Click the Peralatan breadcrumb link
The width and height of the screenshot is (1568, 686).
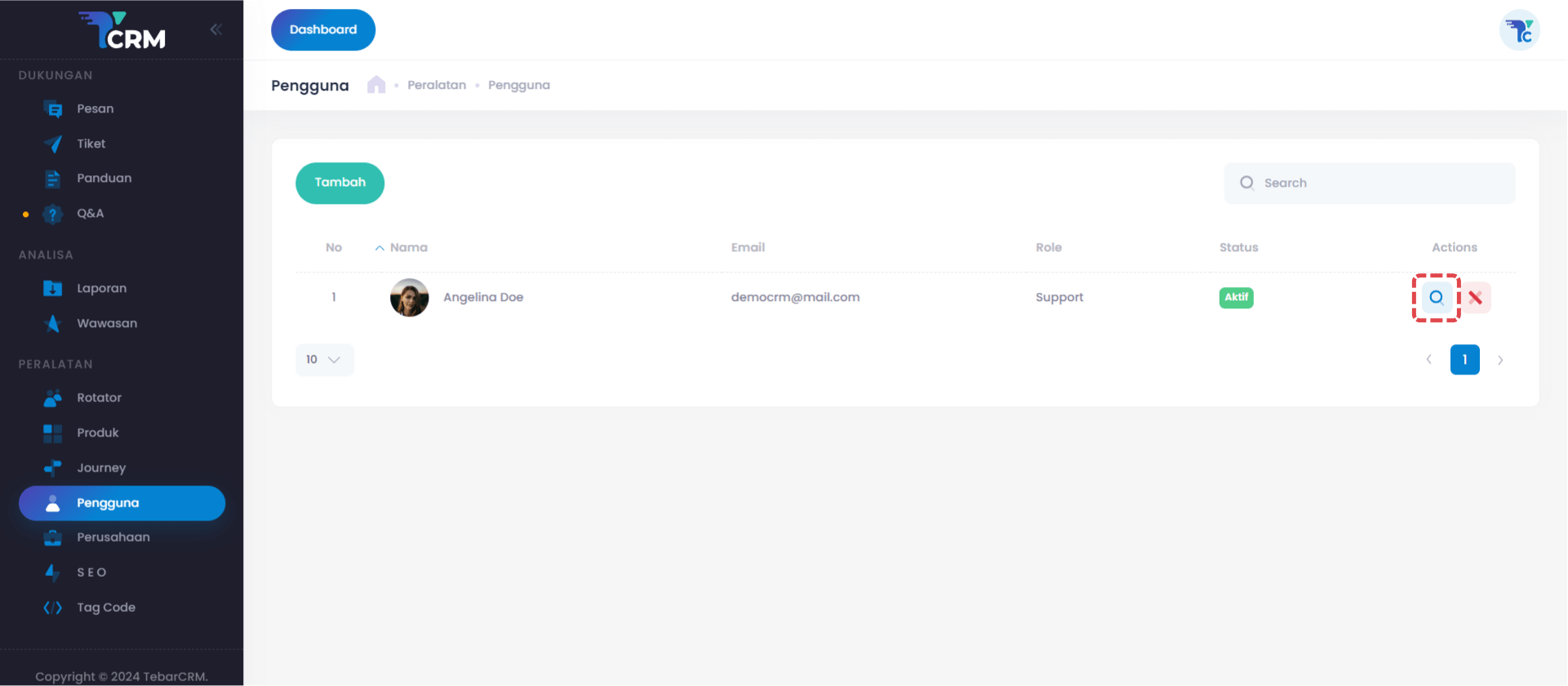coord(437,86)
